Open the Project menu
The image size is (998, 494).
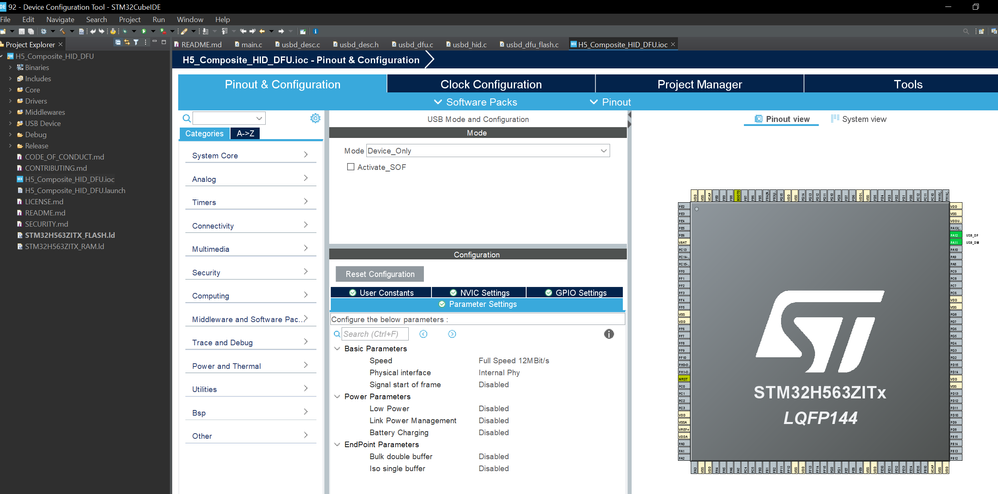pyautogui.click(x=129, y=20)
